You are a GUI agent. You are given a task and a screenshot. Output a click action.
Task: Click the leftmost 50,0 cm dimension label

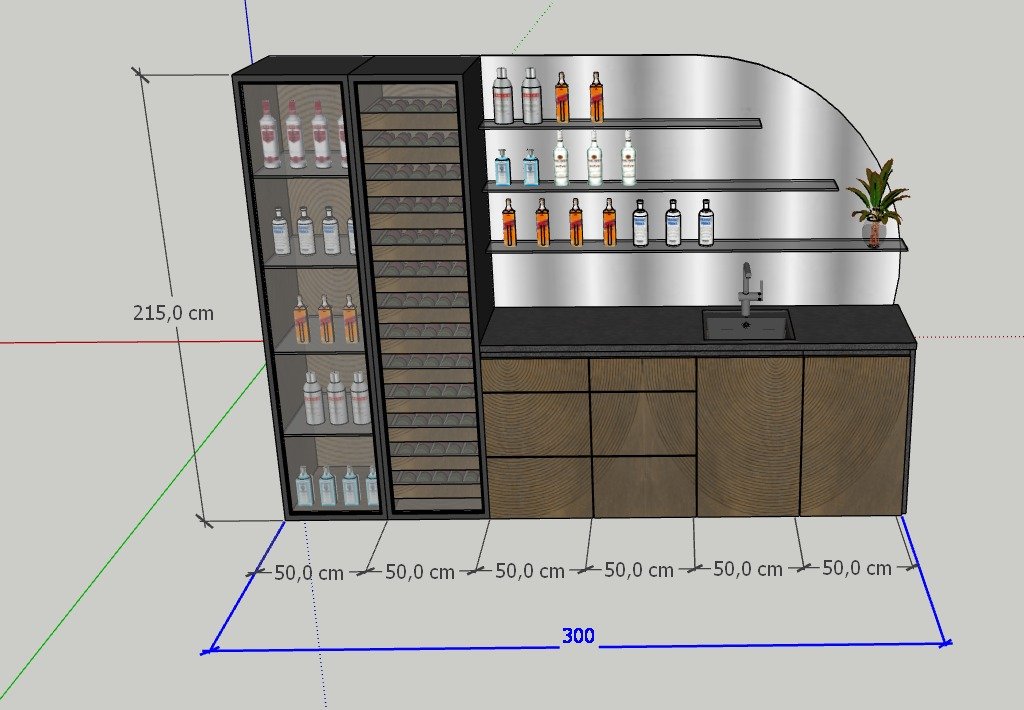pos(309,573)
